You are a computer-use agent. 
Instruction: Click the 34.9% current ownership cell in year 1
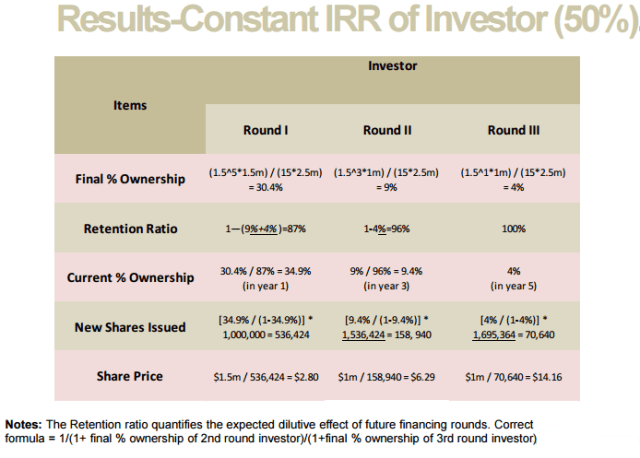[x=265, y=277]
